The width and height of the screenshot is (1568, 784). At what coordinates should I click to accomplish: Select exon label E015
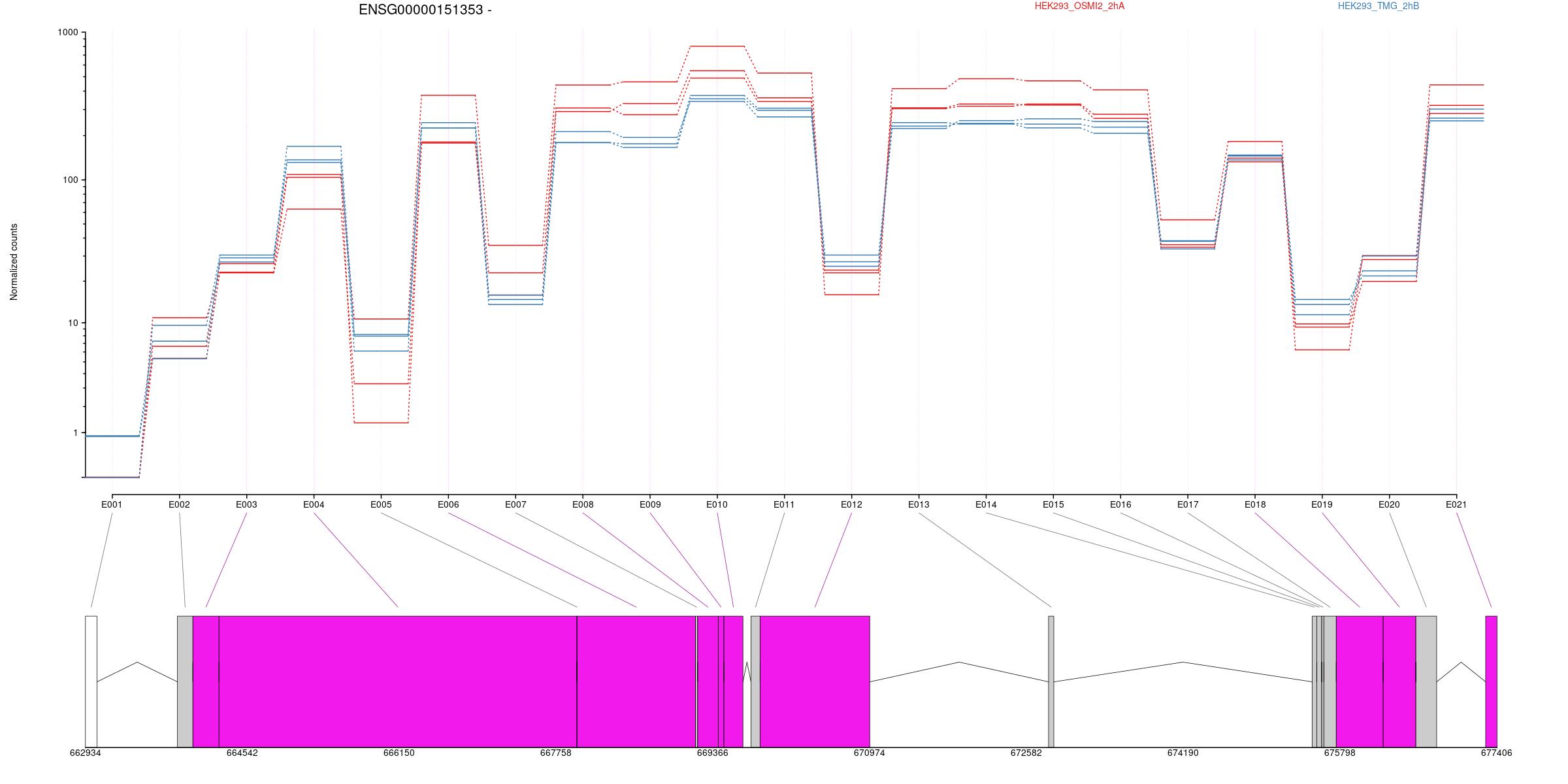1053,504
